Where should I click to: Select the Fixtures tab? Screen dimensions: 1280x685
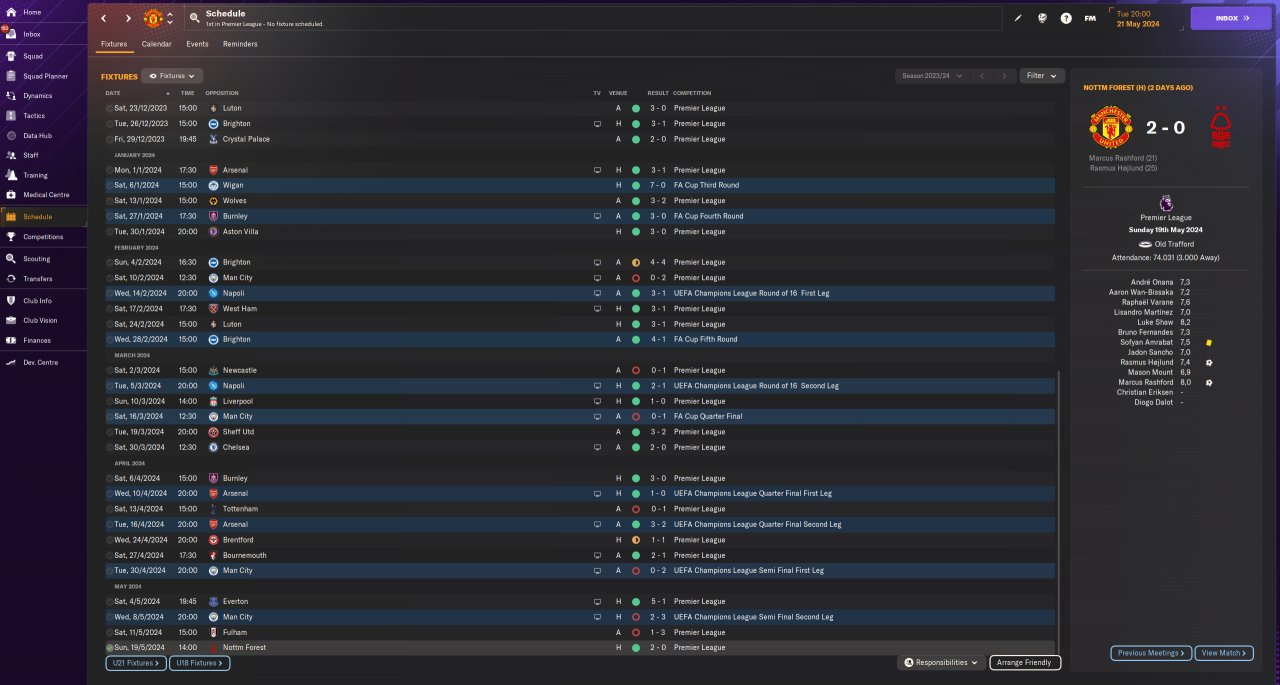tap(113, 44)
